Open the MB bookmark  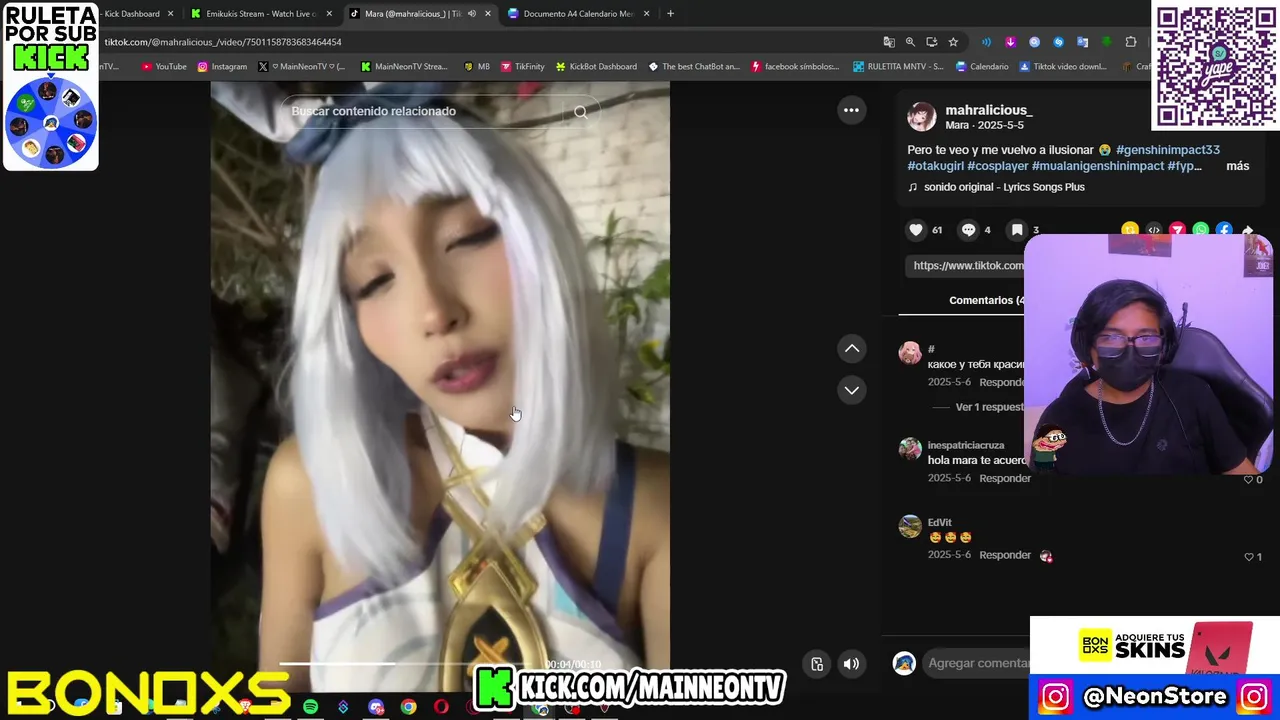(477, 67)
